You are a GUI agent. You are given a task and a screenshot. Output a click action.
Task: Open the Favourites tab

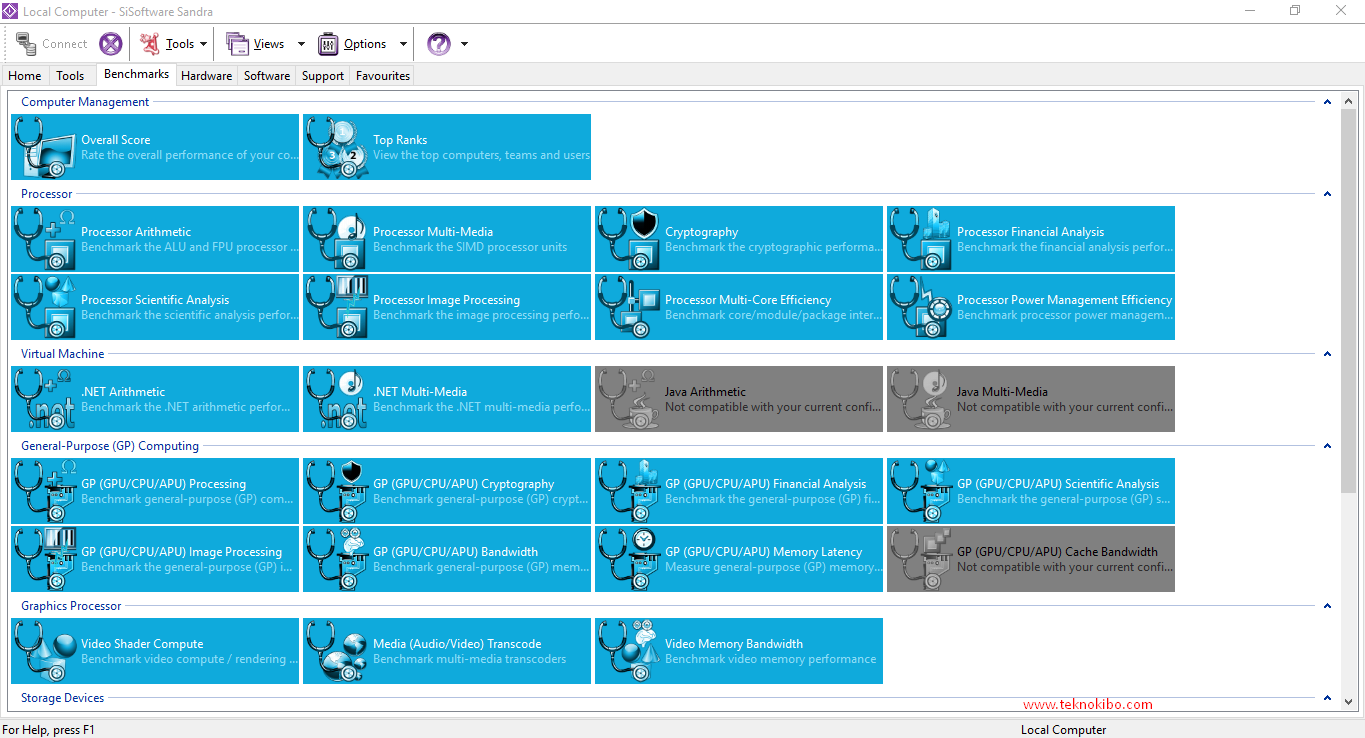383,76
